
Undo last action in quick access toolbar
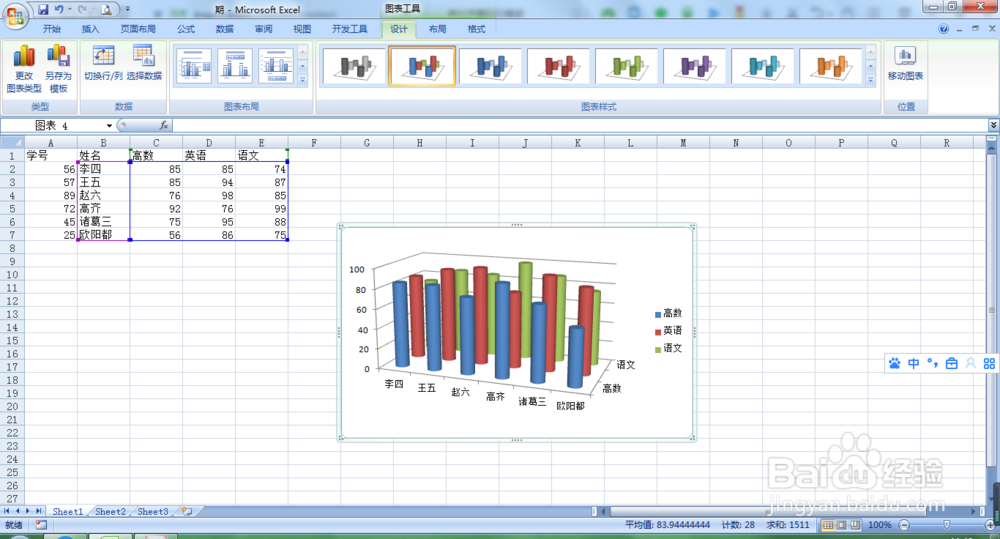(x=59, y=10)
